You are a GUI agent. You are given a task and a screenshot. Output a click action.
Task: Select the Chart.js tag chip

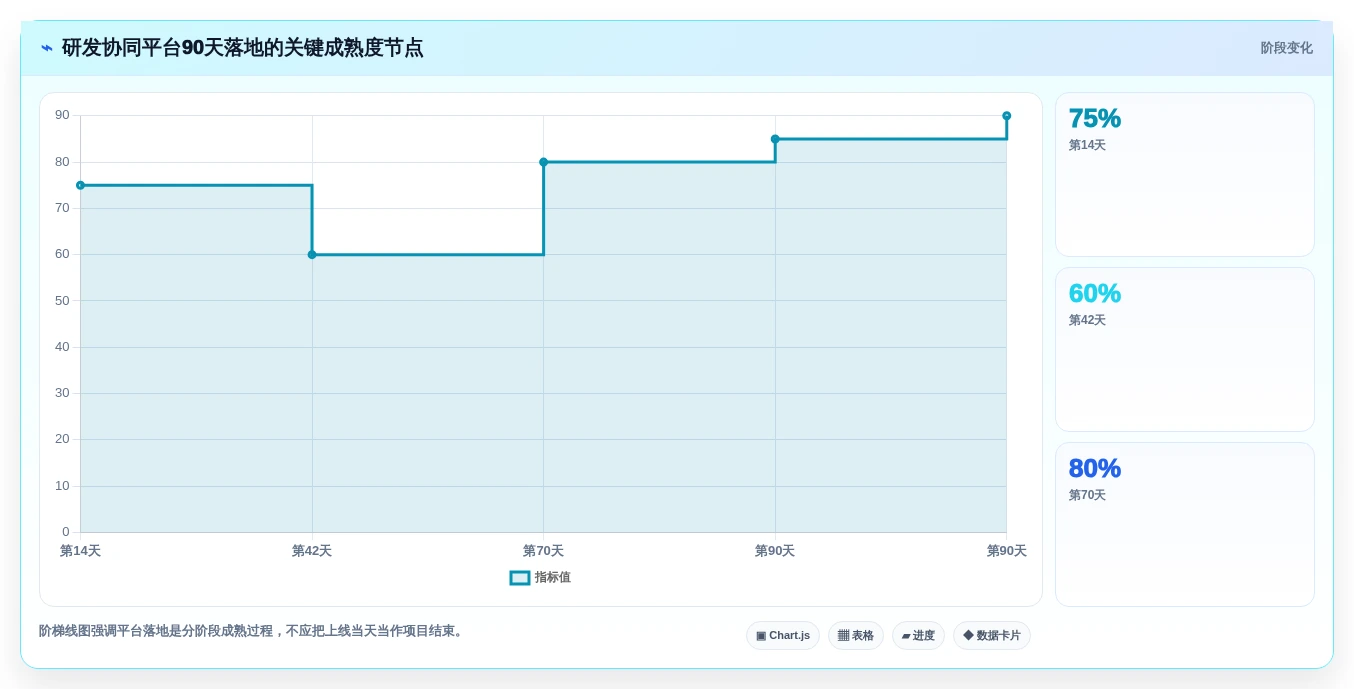click(783, 636)
